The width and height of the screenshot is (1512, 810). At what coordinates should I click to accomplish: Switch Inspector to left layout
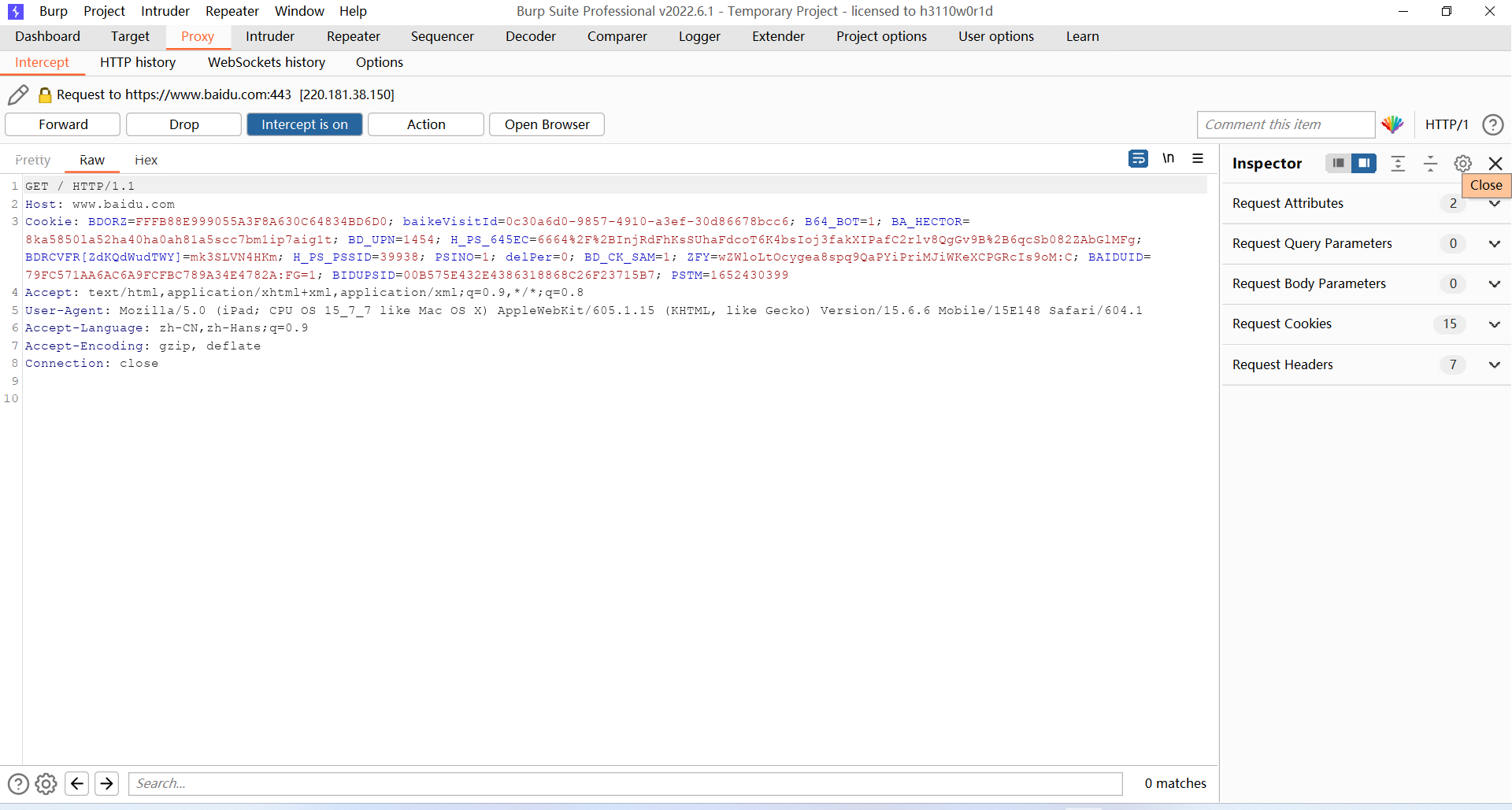[x=1338, y=163]
